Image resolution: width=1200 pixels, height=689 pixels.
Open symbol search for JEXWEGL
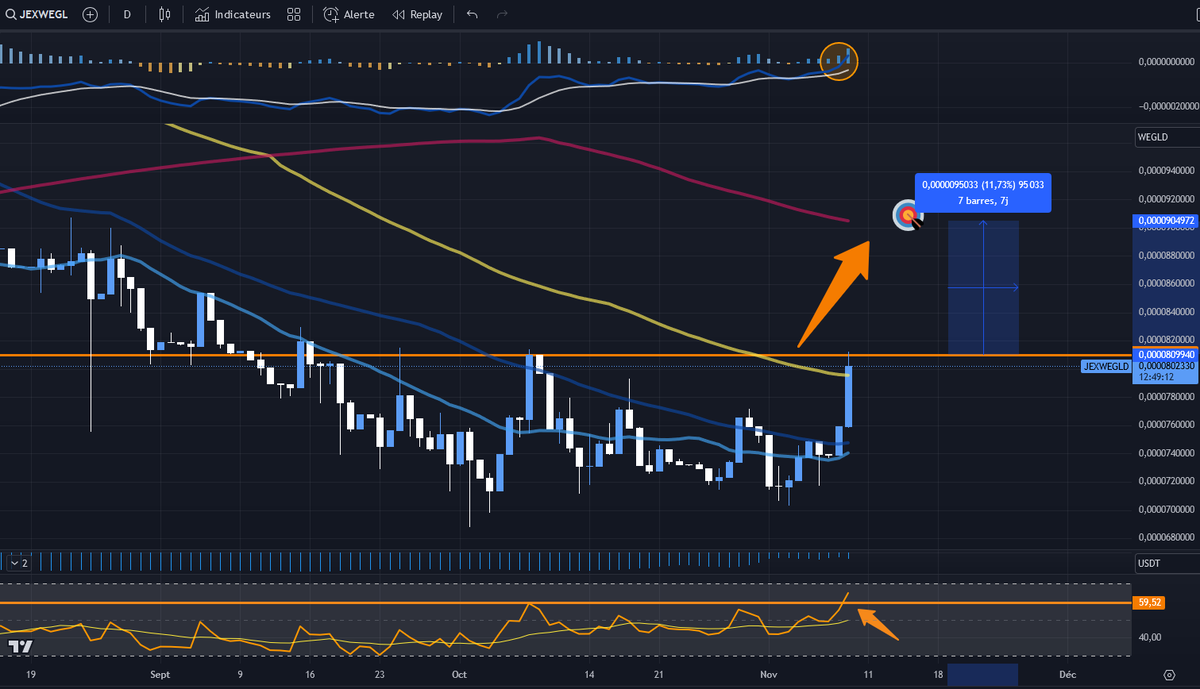coord(36,15)
